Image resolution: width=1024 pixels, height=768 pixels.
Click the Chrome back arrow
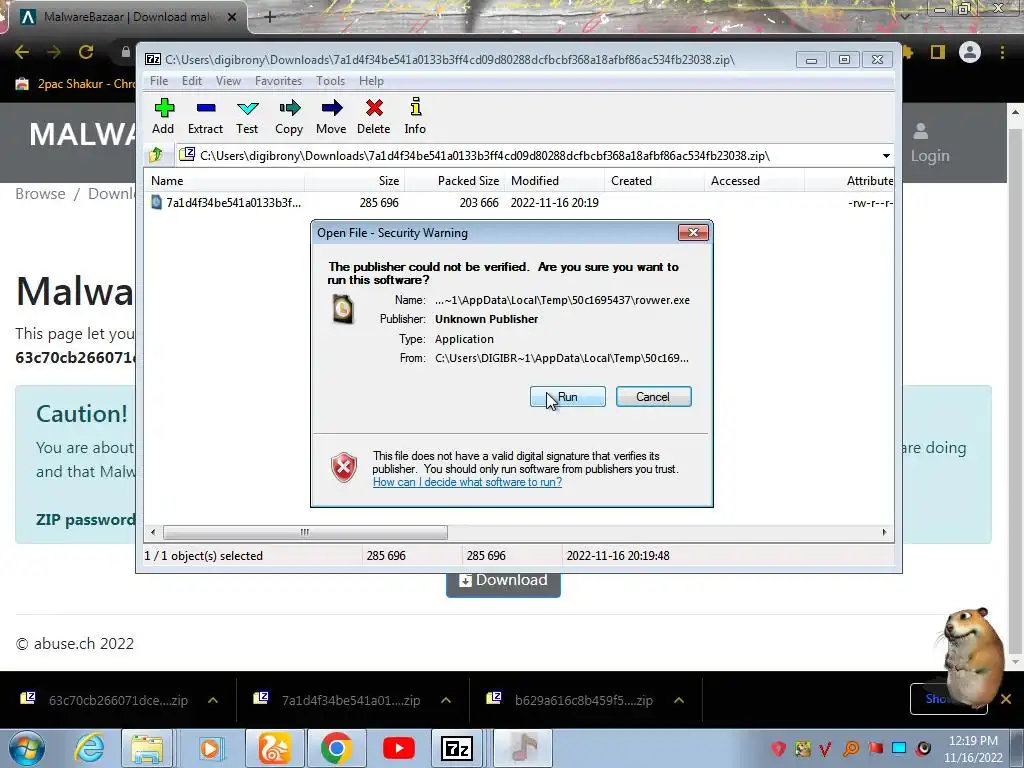pos(22,52)
